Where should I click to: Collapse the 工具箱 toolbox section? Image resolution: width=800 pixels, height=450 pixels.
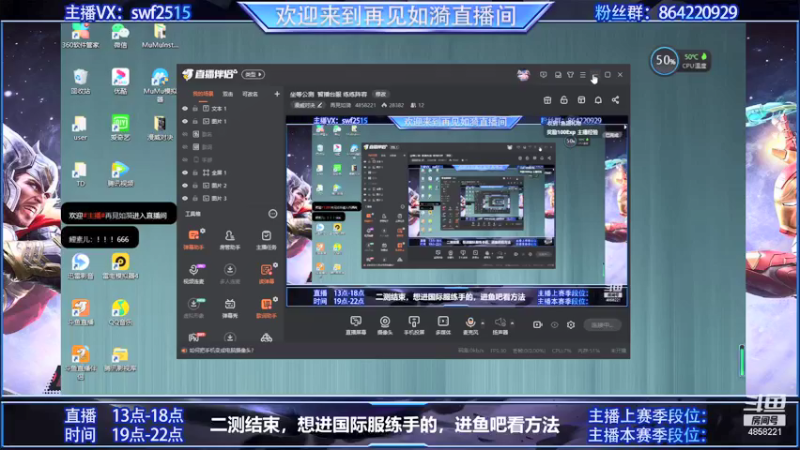pyautogui.click(x=272, y=214)
